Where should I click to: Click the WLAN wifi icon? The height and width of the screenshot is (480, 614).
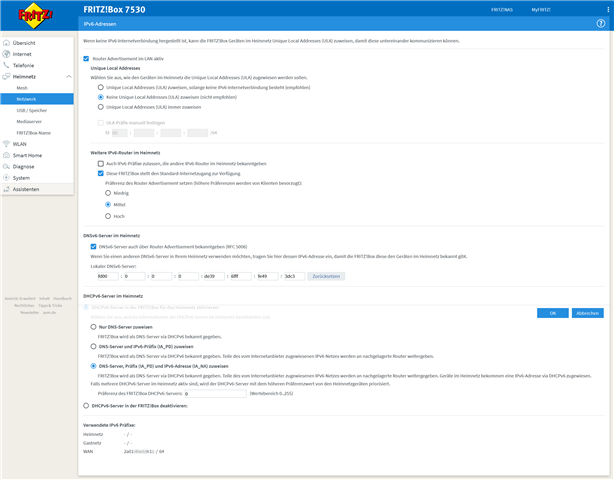click(6, 144)
